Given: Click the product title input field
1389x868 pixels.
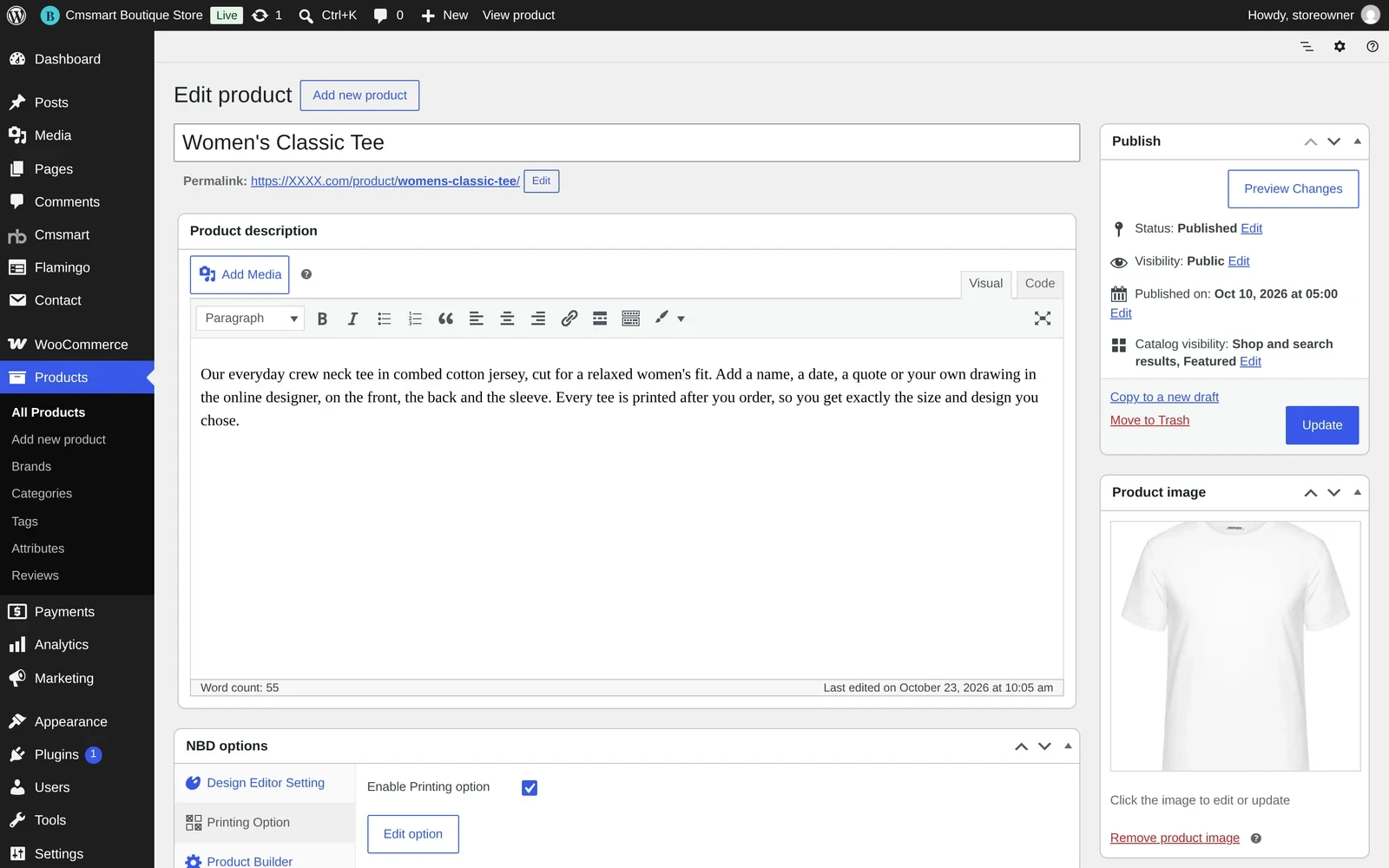Looking at the screenshot, I should (x=627, y=142).
